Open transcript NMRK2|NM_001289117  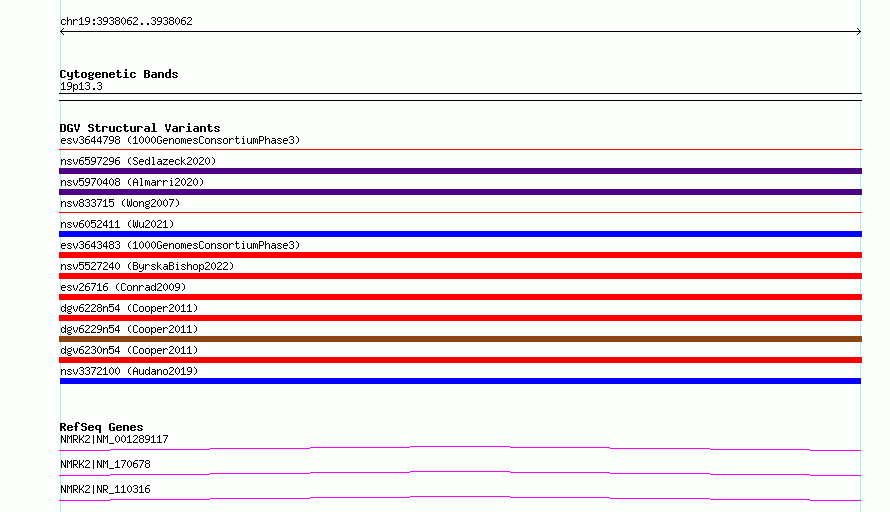[x=114, y=439]
